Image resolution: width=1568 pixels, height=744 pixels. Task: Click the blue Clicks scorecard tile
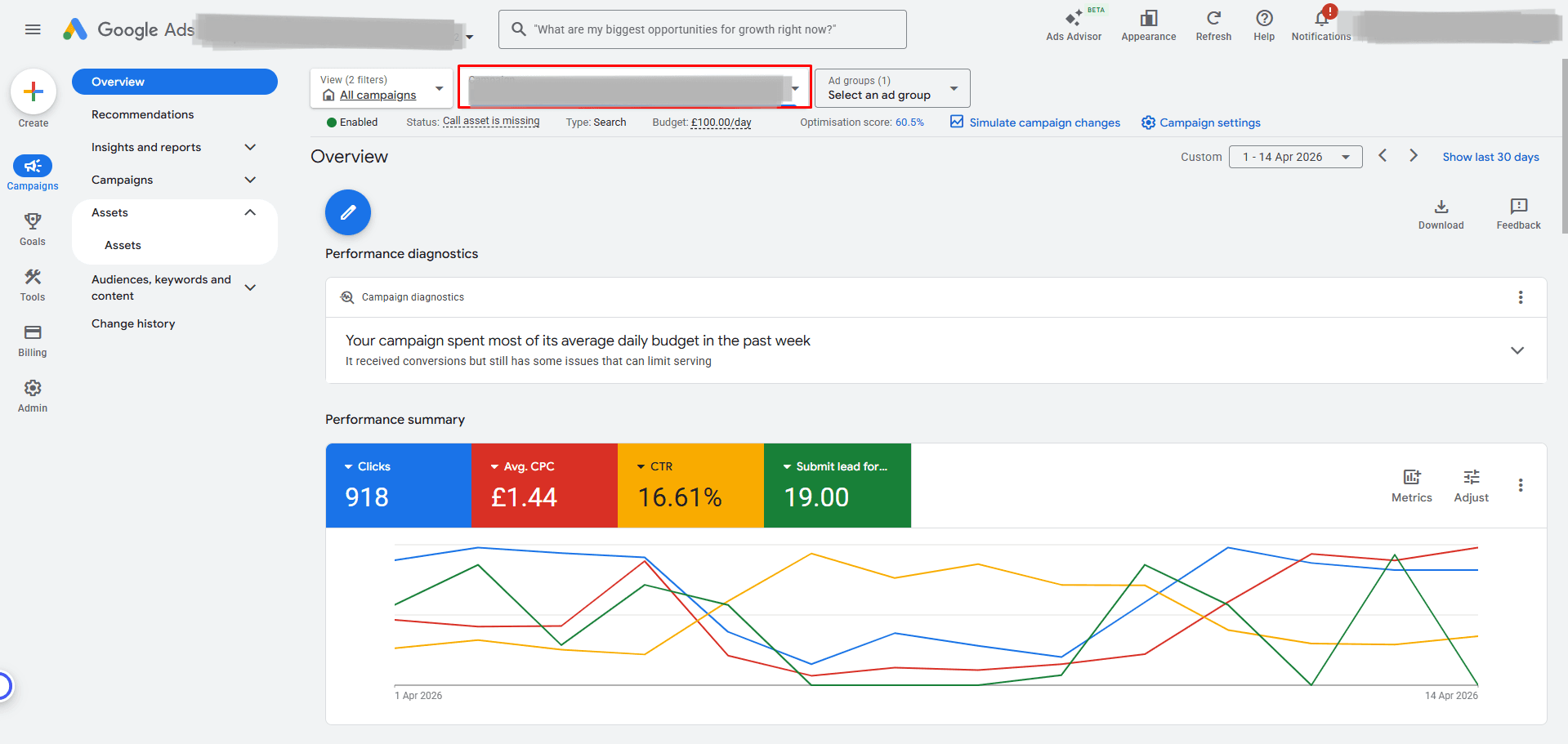click(x=399, y=485)
